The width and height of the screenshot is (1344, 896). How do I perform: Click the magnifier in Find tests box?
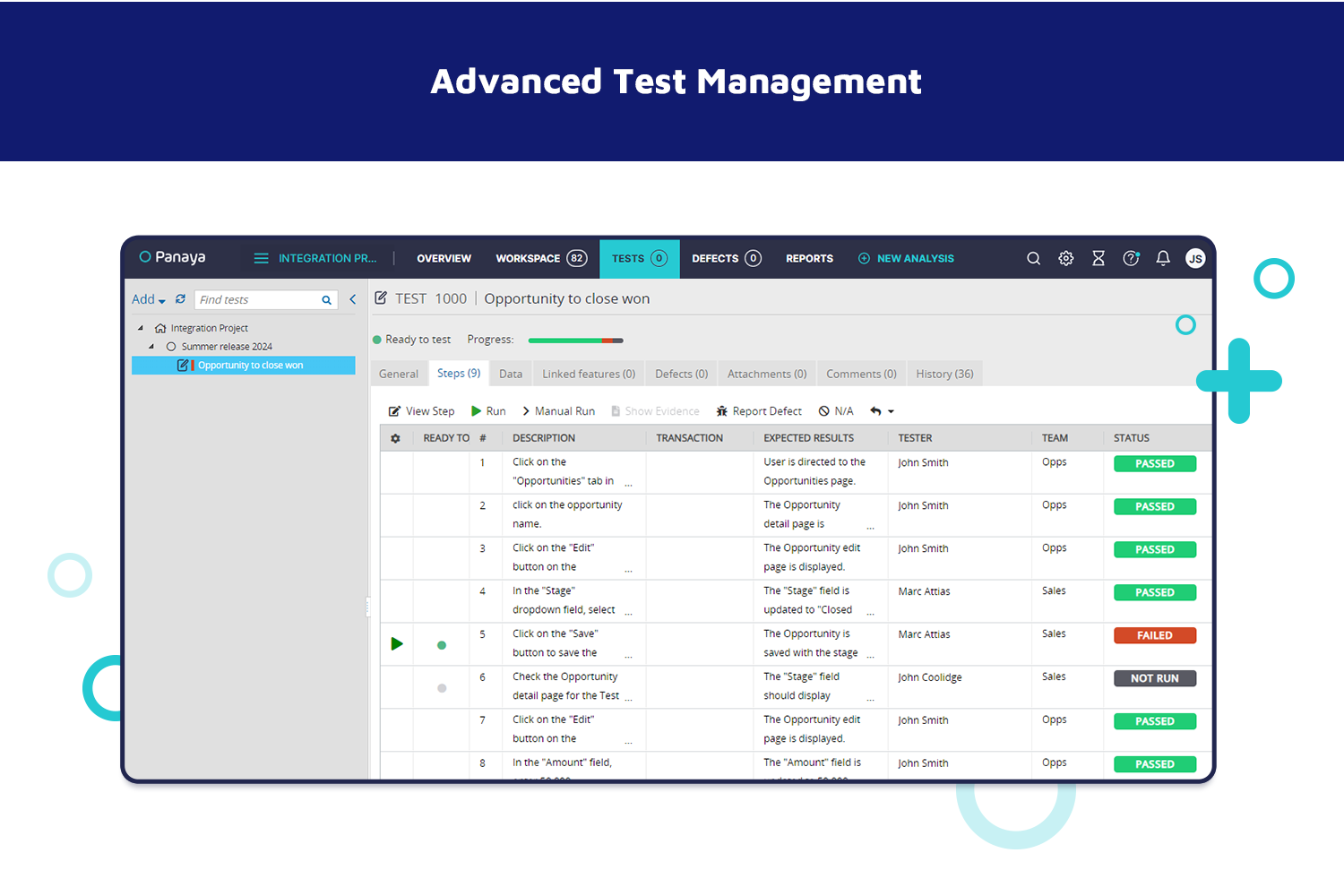[327, 300]
